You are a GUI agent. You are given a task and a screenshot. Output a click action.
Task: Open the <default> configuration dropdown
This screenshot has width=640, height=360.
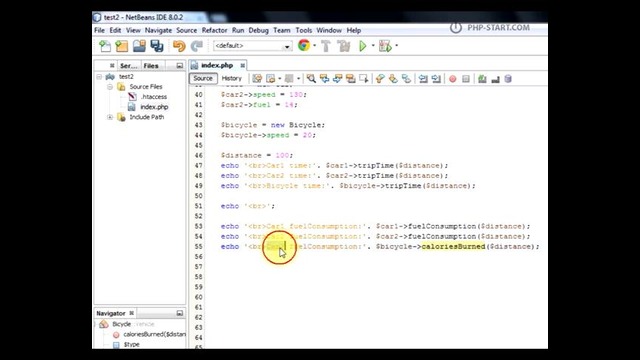click(x=252, y=46)
